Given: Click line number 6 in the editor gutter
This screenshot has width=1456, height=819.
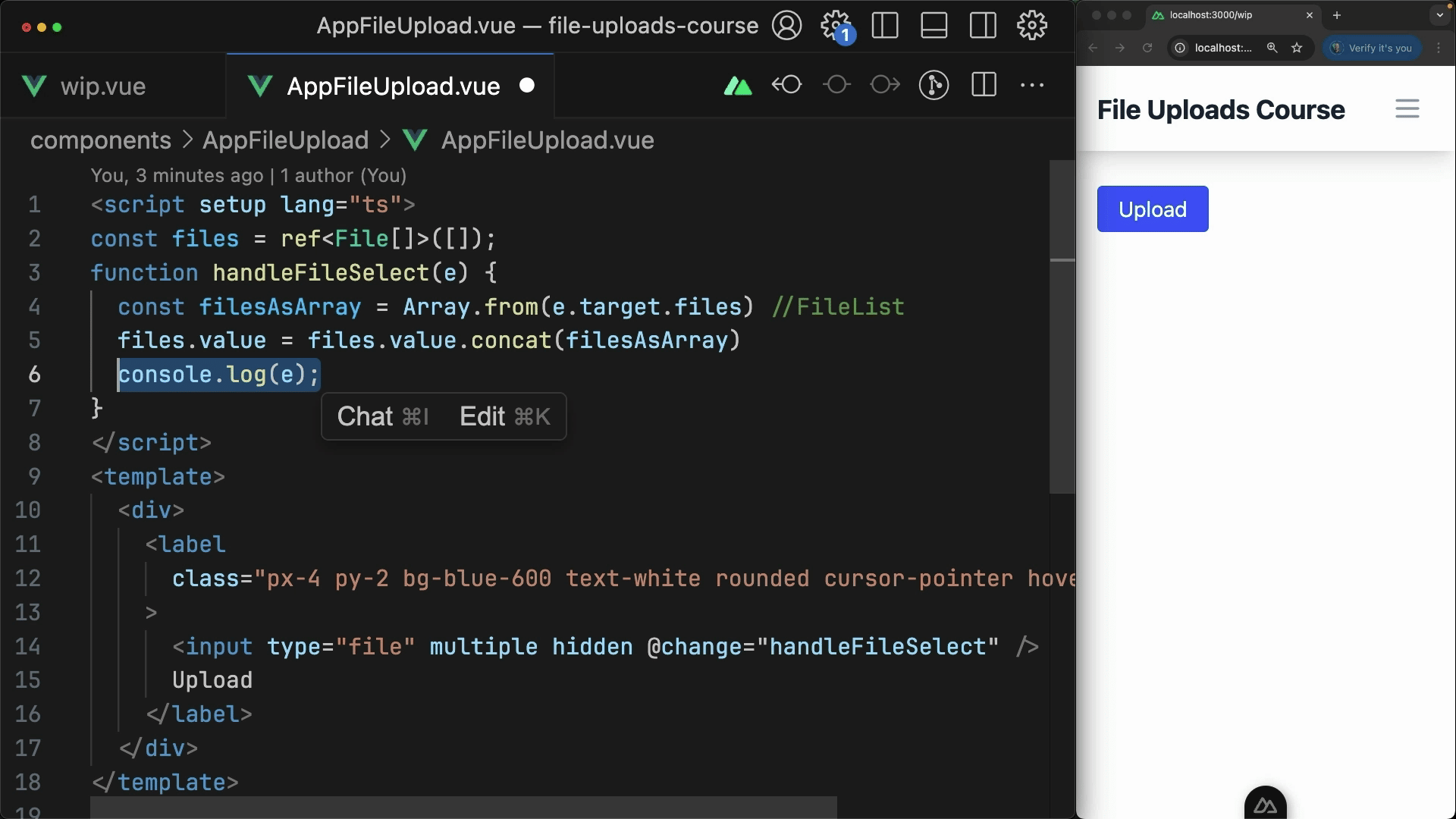Looking at the screenshot, I should pos(34,375).
